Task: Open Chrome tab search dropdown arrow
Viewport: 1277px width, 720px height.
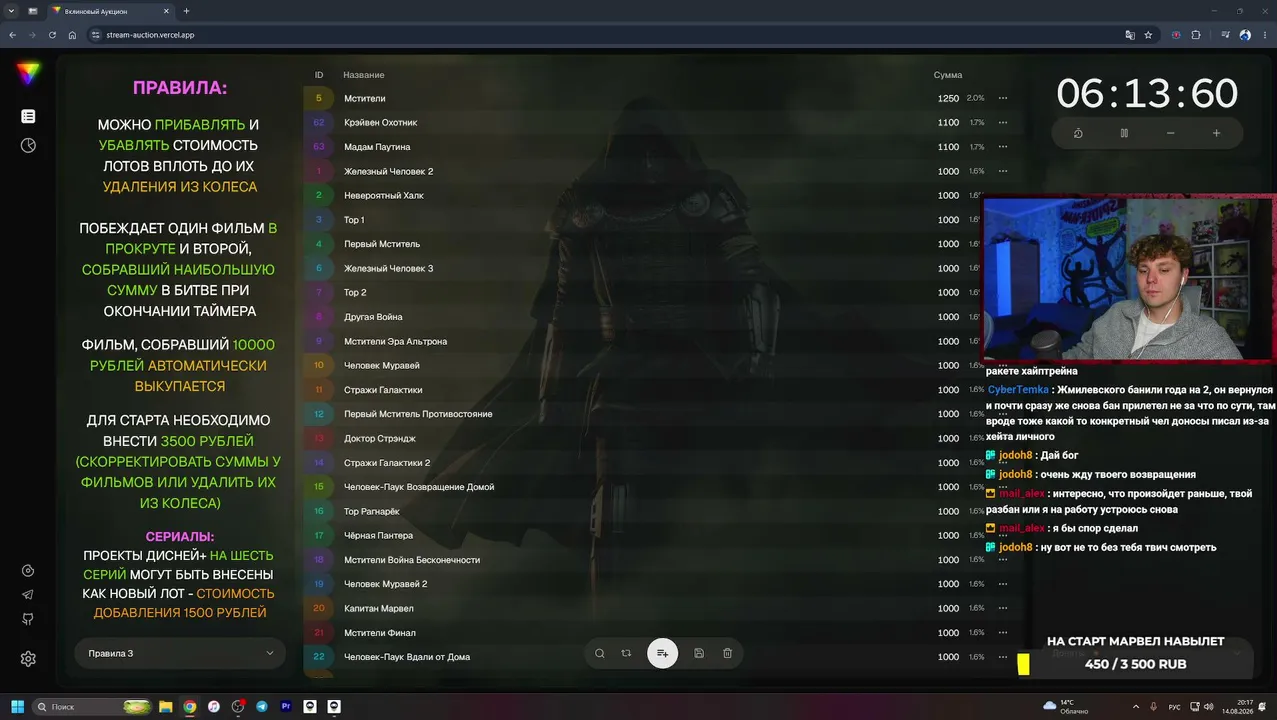Action: point(10,11)
